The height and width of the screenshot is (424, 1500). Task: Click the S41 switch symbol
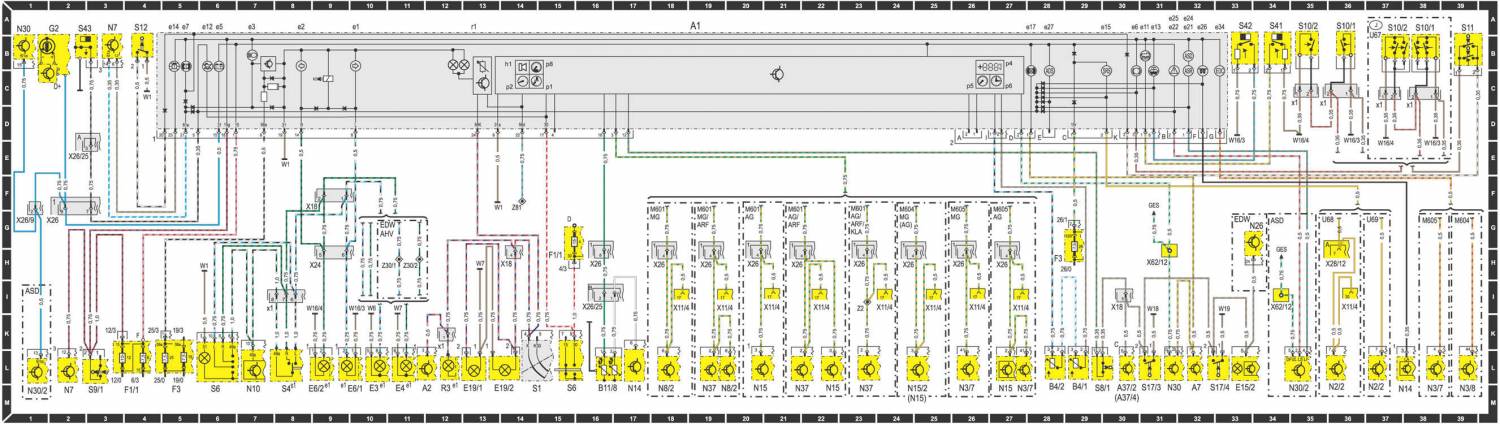[1276, 48]
